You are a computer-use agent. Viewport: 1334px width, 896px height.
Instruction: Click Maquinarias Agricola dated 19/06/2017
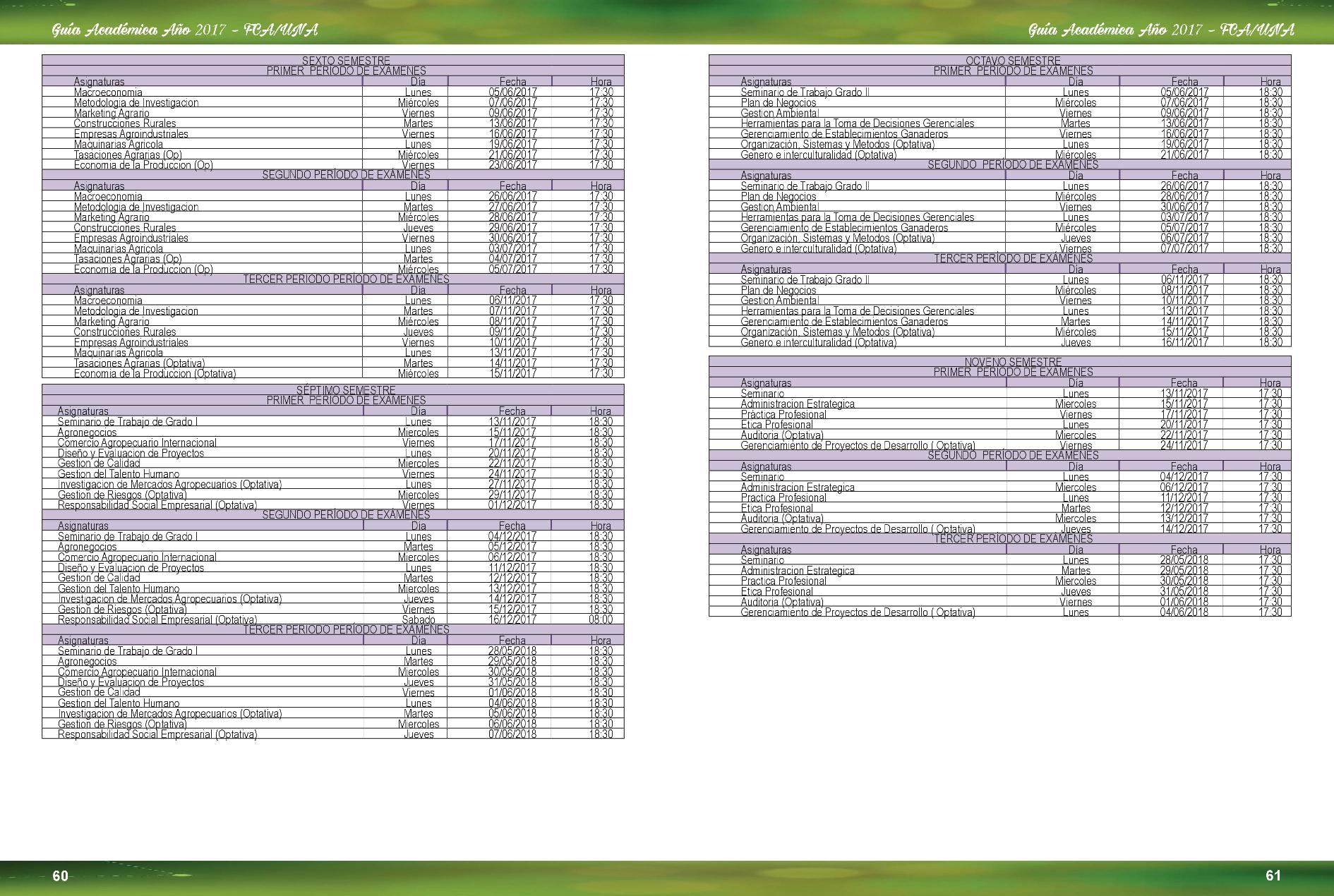(119, 144)
